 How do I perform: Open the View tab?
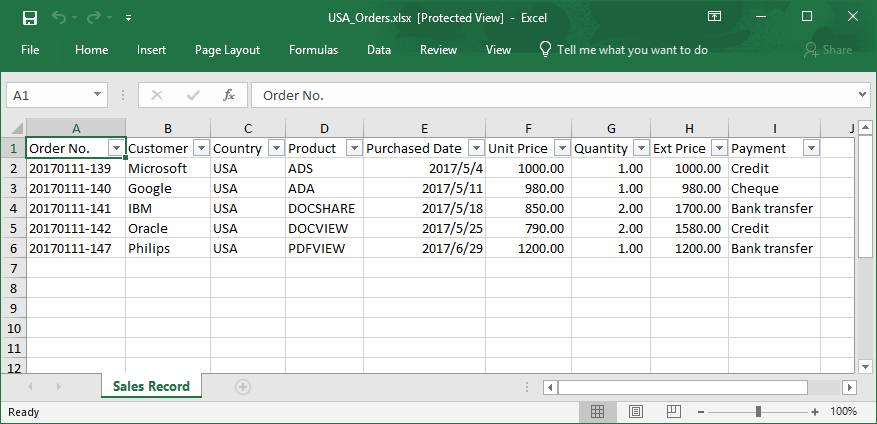coord(498,50)
